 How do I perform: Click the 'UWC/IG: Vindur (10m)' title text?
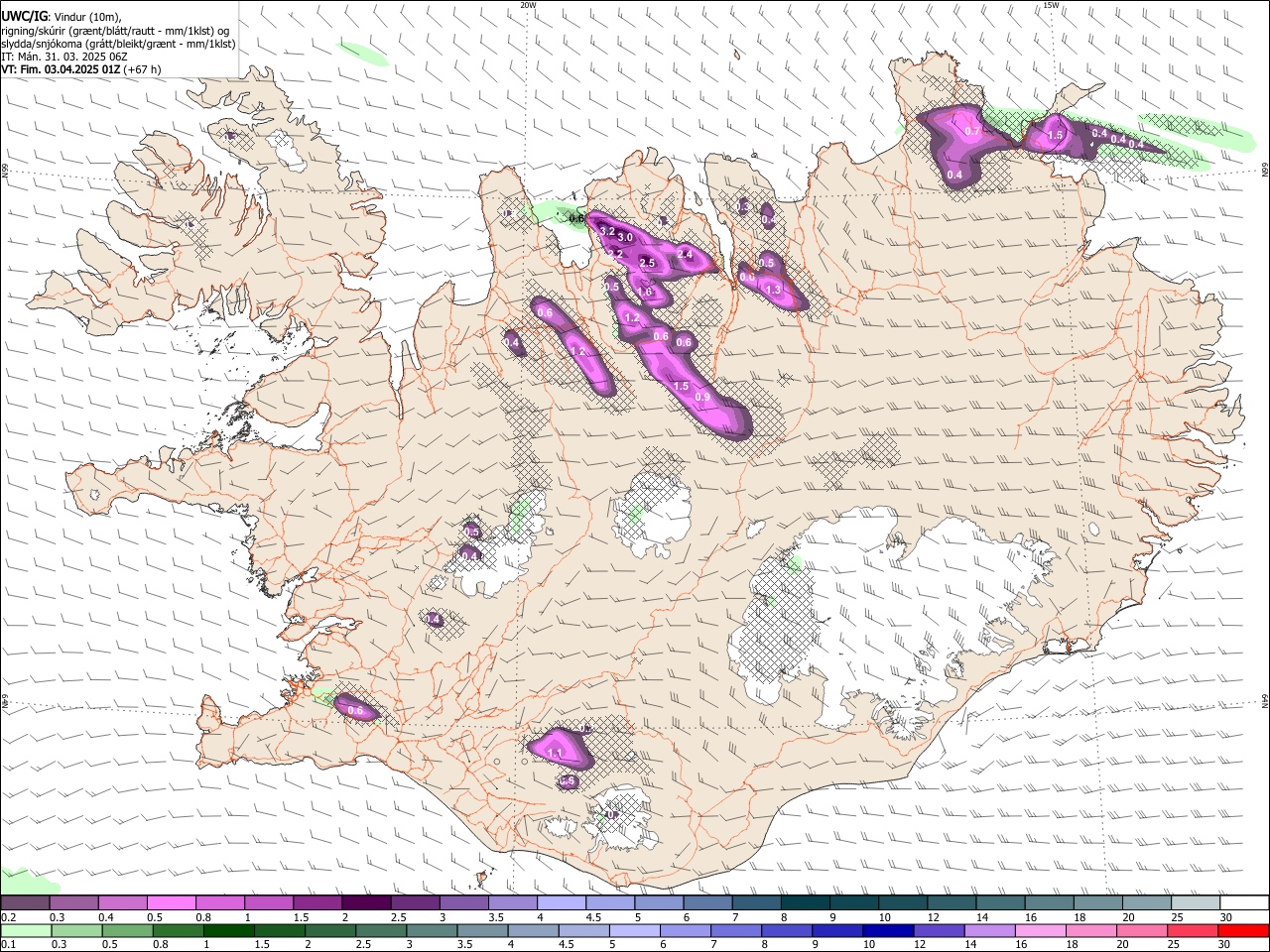pos(62,17)
